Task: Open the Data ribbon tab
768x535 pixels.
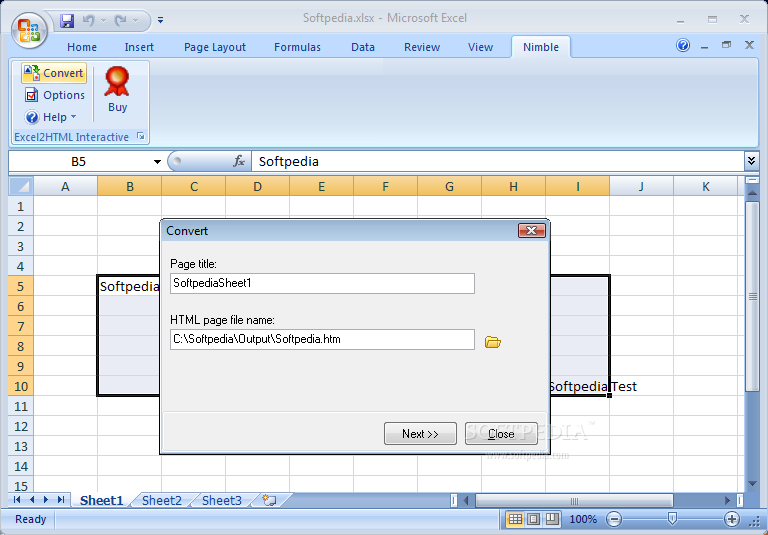Action: coord(363,47)
